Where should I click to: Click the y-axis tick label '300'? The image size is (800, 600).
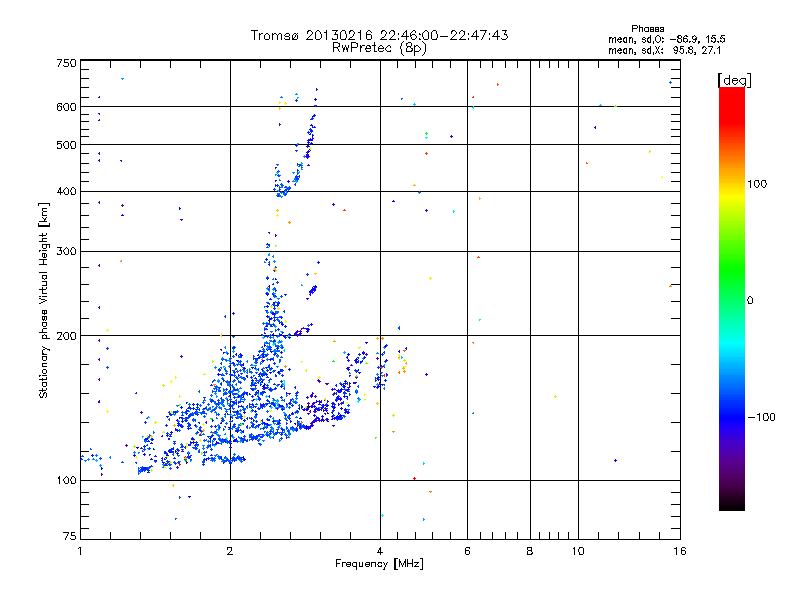(66, 252)
